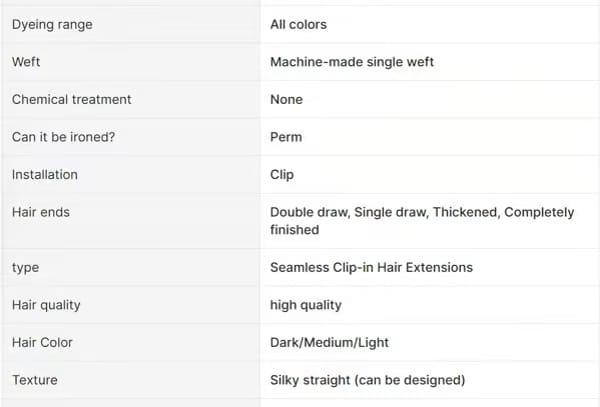Select "Silky straight (can be designed)" text
Image resolution: width=600 pixels, height=407 pixels.
pos(367,380)
